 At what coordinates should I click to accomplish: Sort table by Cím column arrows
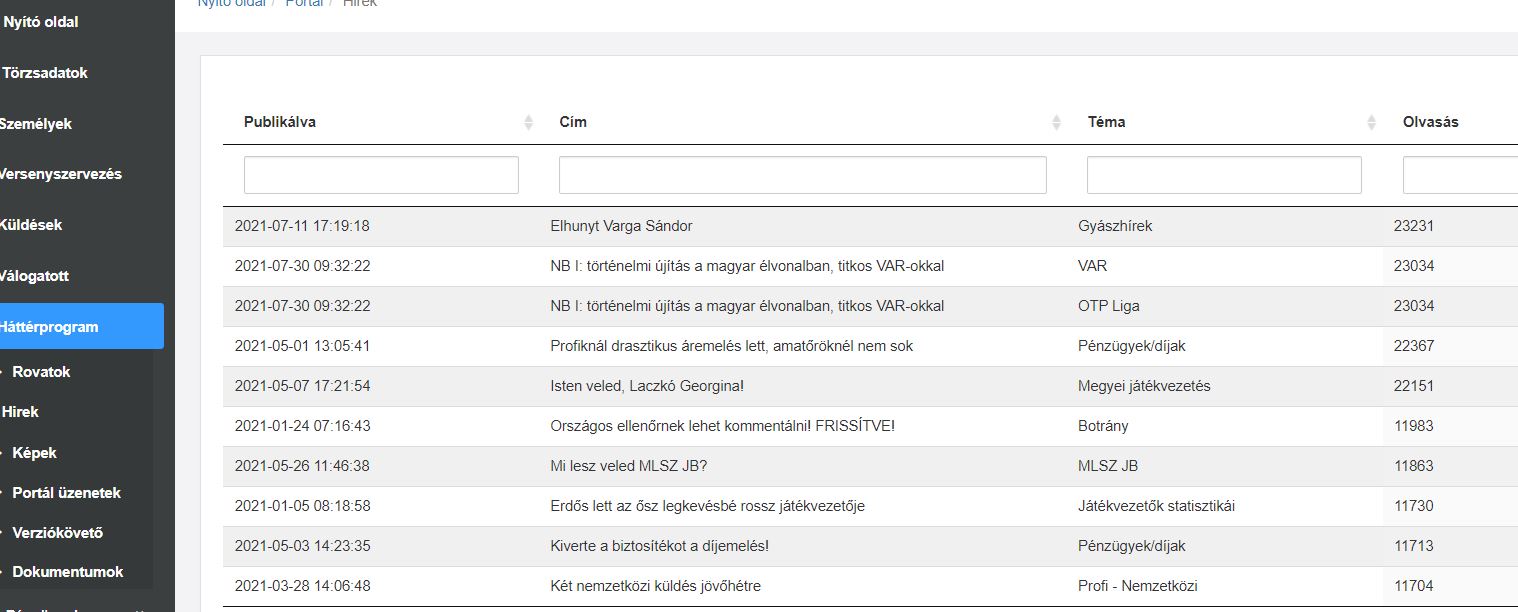1056,122
